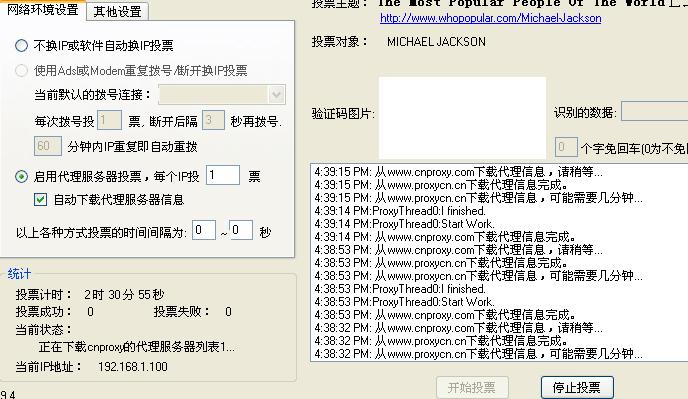
Task: Open the whopopular.com Michael-Jackson link
Action: [491, 18]
